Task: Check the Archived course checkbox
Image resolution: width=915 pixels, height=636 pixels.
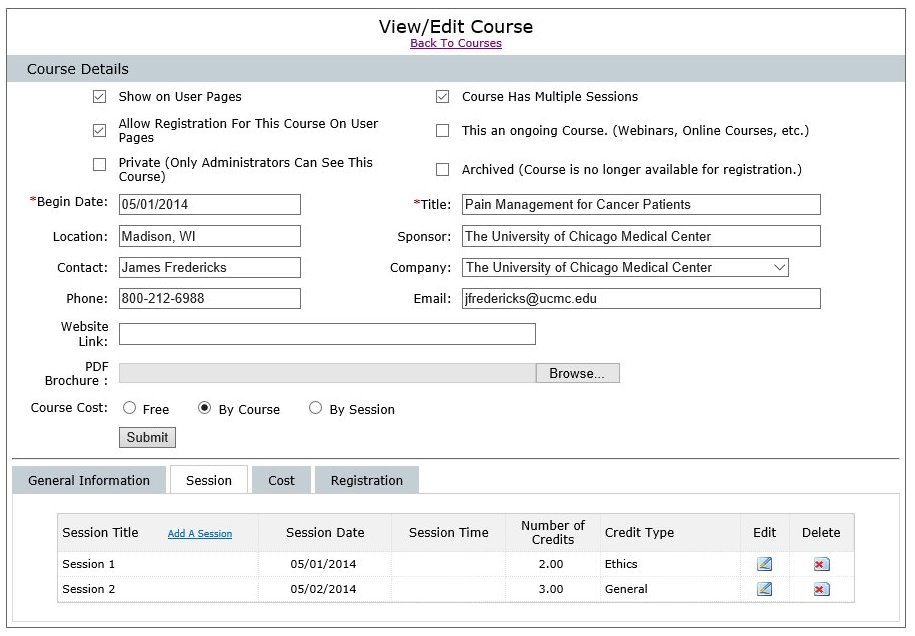Action: click(x=442, y=170)
